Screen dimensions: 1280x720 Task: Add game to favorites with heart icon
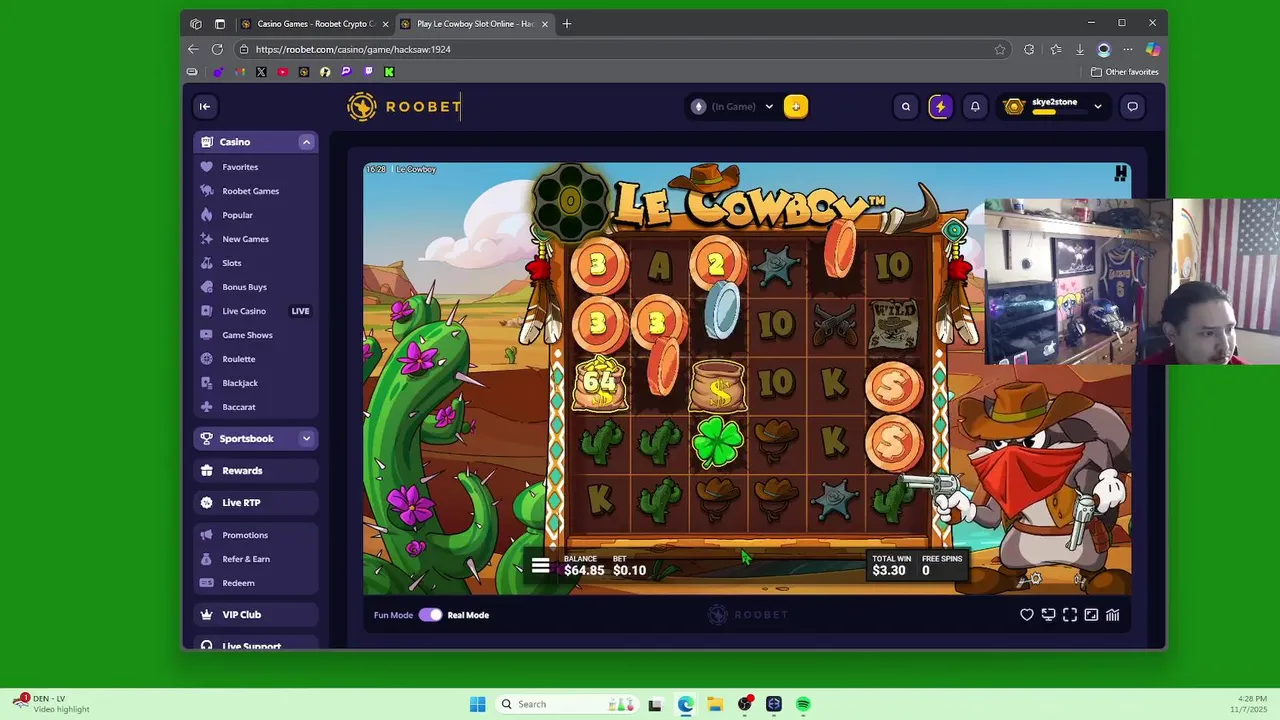(1027, 615)
